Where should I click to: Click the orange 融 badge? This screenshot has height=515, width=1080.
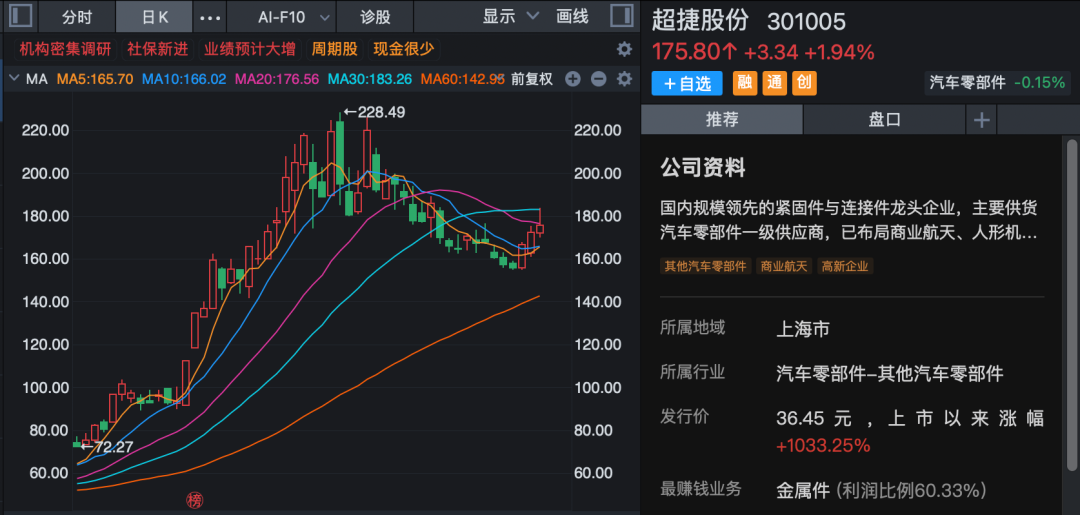point(744,84)
